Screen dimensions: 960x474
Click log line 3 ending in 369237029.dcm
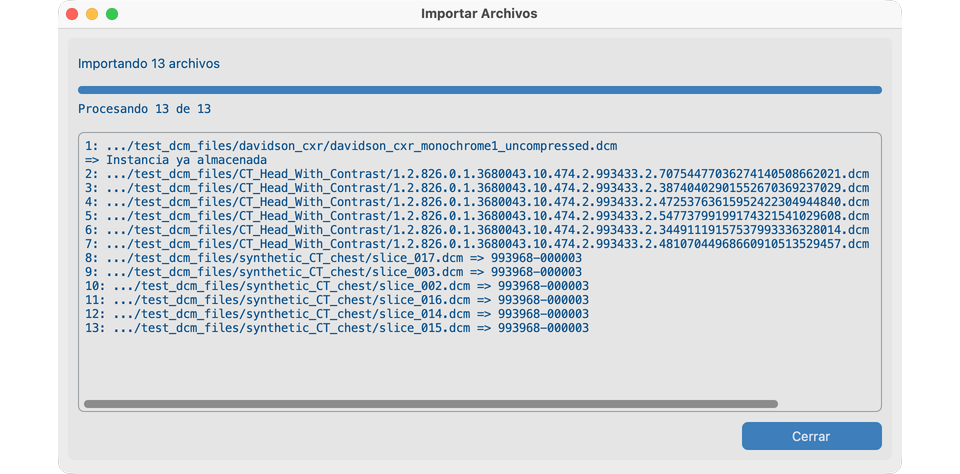[477, 188]
